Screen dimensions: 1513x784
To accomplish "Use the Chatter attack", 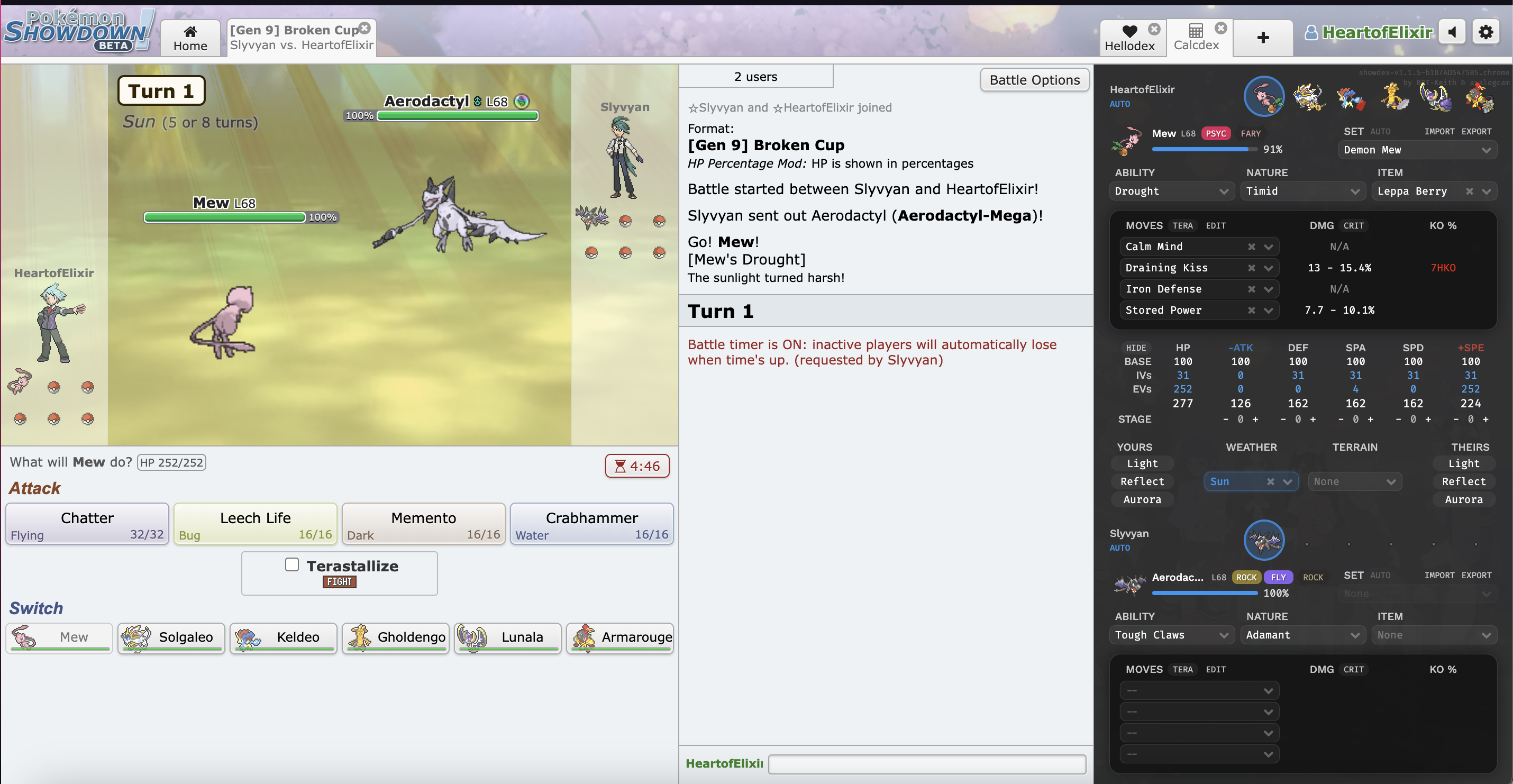I will pyautogui.click(x=87, y=524).
